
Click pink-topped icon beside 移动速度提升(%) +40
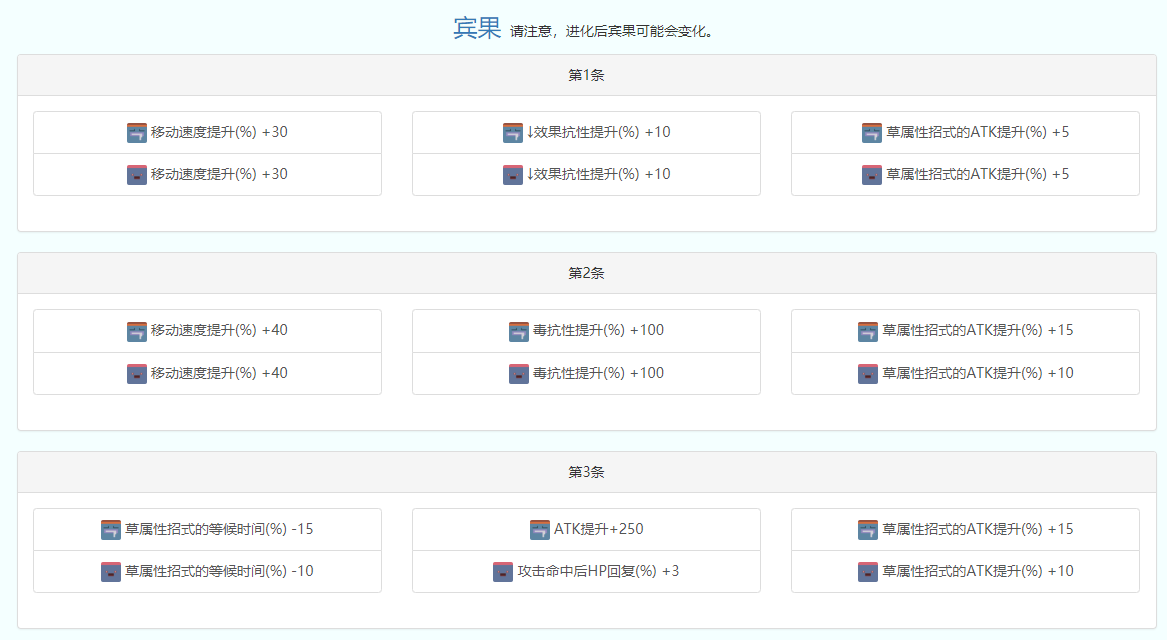pyautogui.click(x=137, y=374)
